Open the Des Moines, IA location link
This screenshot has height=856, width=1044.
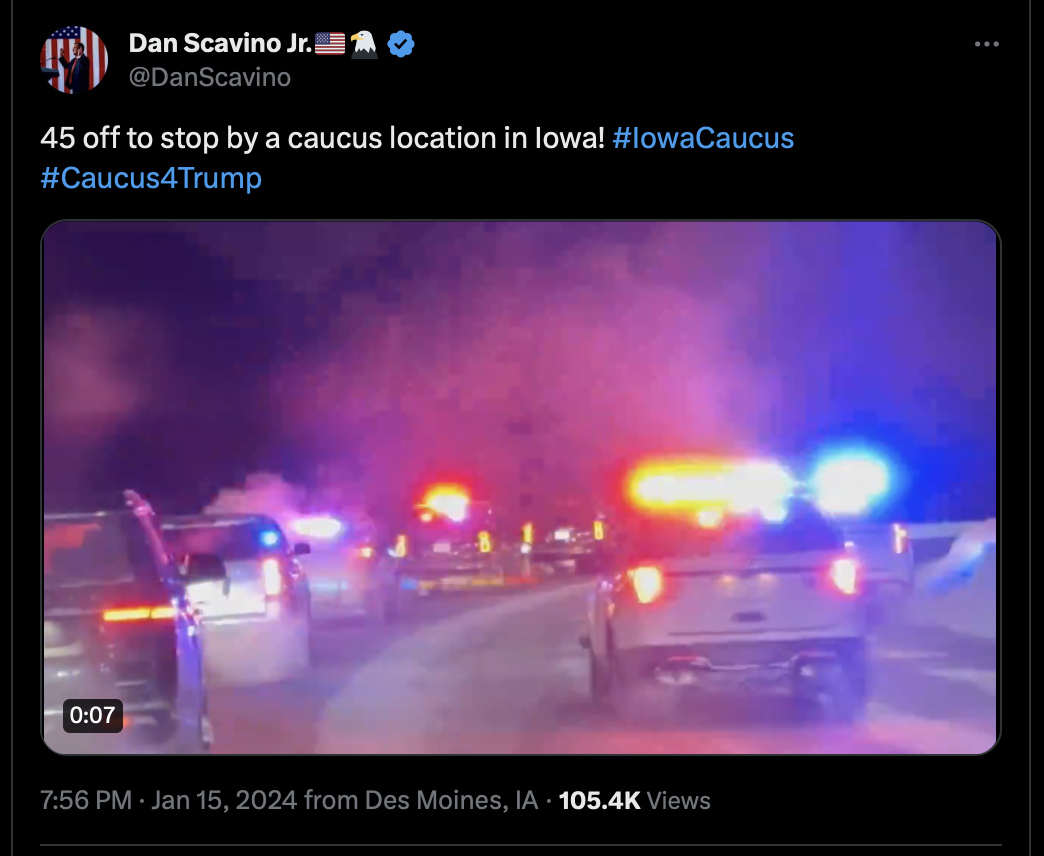(x=451, y=800)
